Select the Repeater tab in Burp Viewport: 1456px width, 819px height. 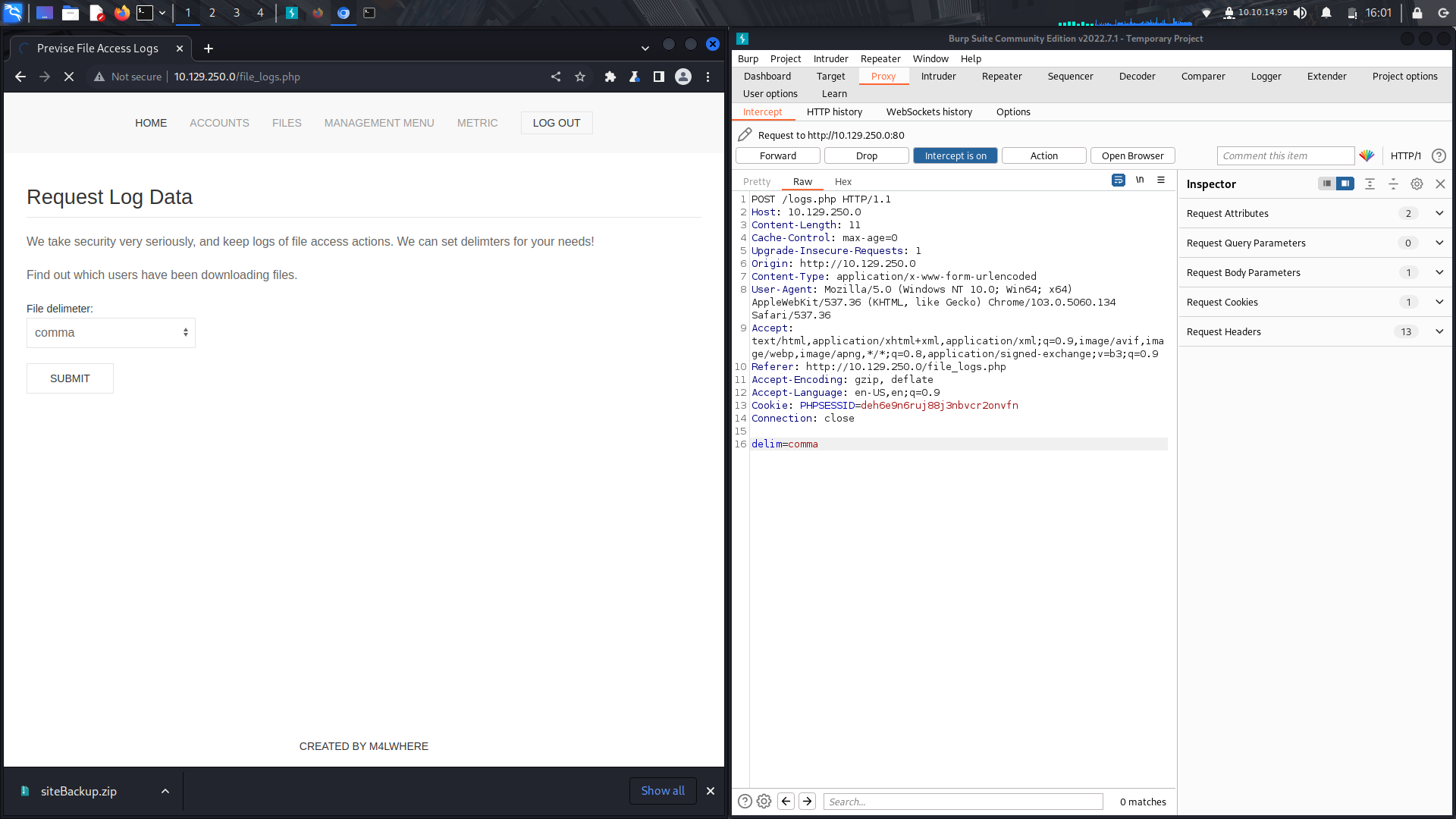click(x=1001, y=76)
